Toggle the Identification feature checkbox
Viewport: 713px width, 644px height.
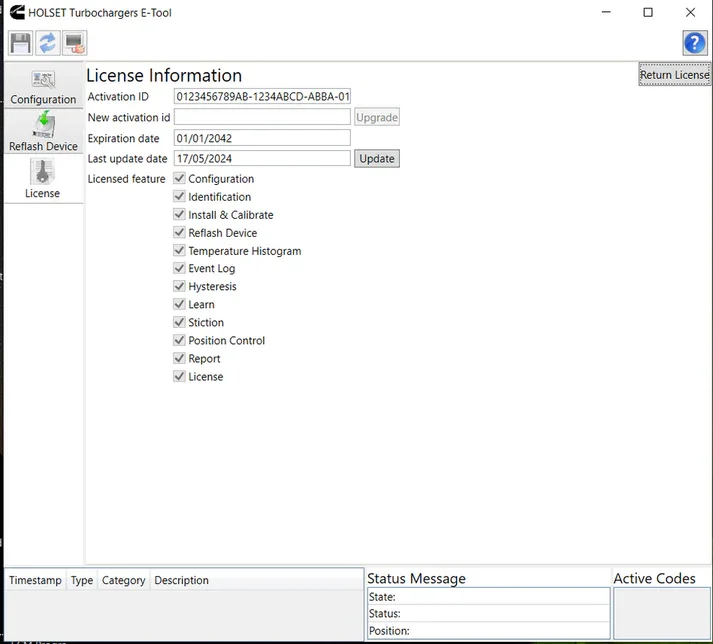click(180, 197)
